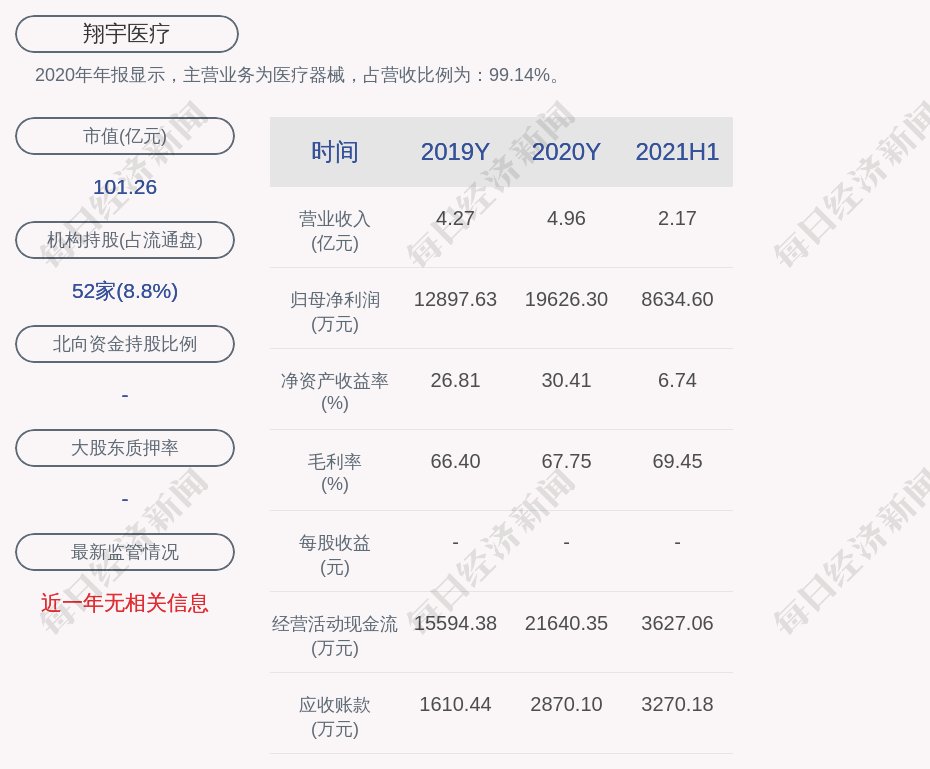
Task: Click the 2020Y column header
Action: tap(566, 152)
